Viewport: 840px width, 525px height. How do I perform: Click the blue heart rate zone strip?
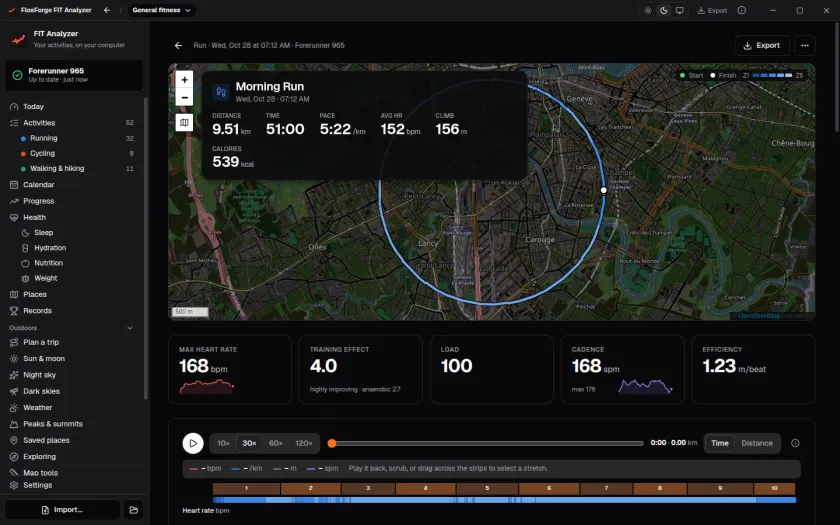504,500
